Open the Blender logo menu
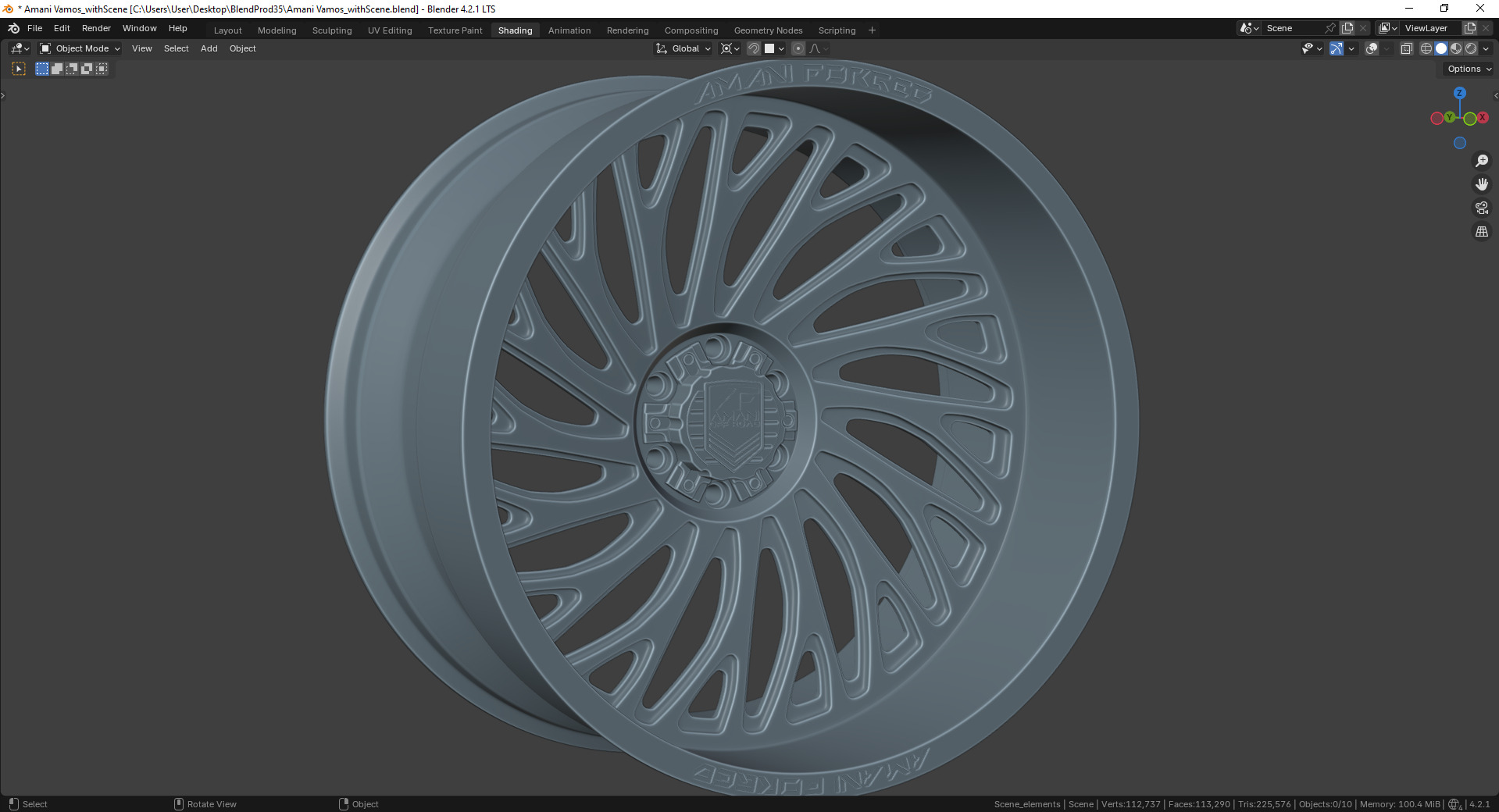1499x812 pixels. [13, 28]
